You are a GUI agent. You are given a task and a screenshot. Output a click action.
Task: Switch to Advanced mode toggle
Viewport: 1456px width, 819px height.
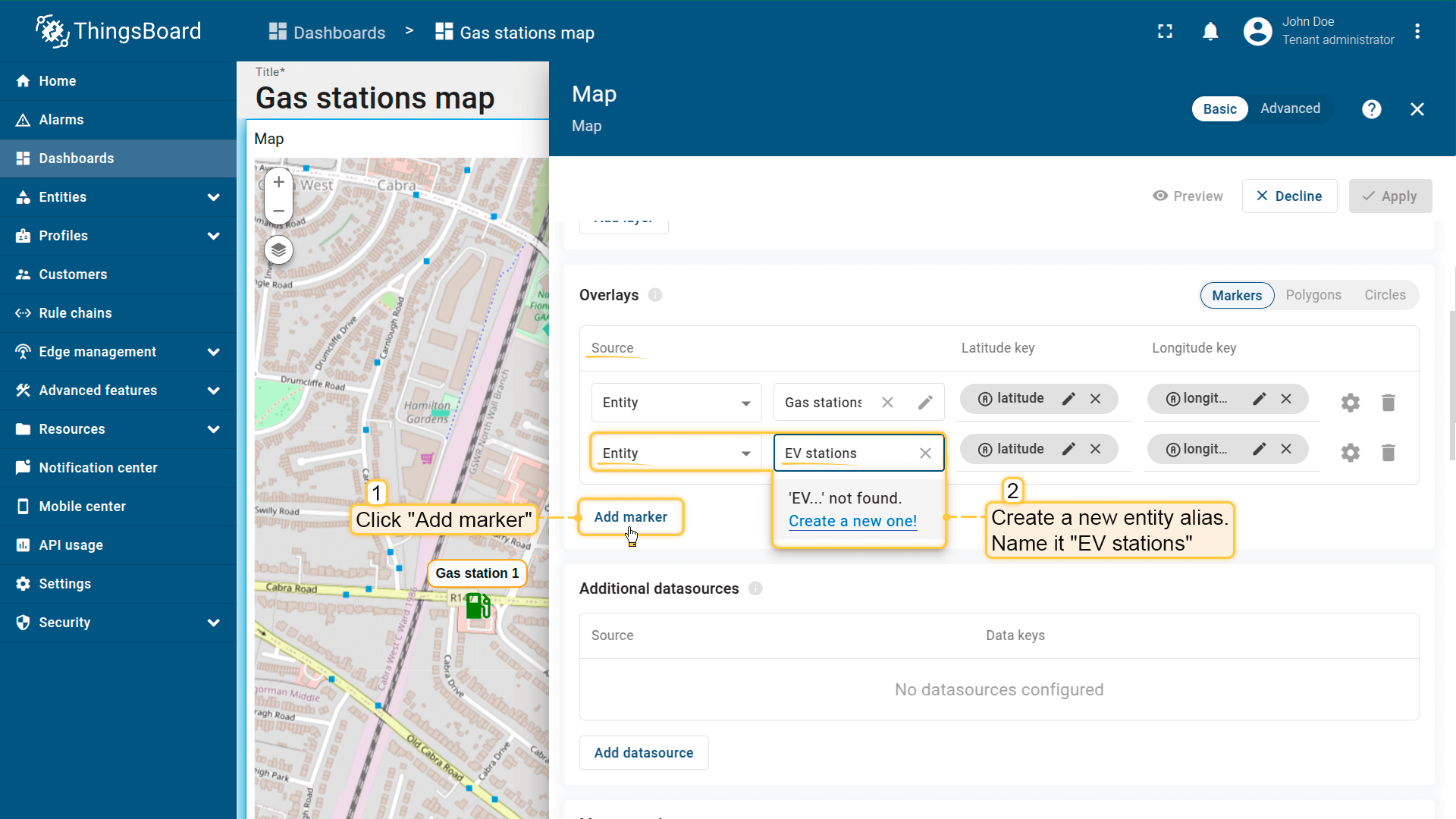click(x=1290, y=108)
